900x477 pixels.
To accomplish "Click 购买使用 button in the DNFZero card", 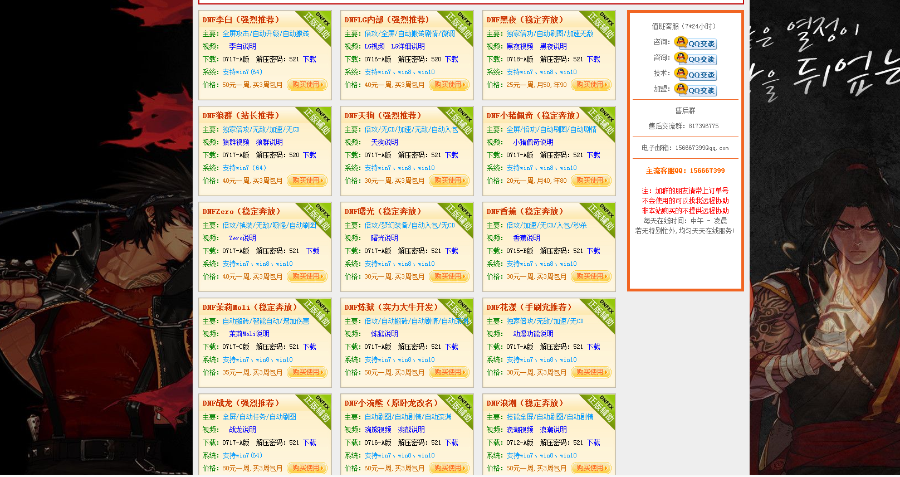I will pos(307,277).
